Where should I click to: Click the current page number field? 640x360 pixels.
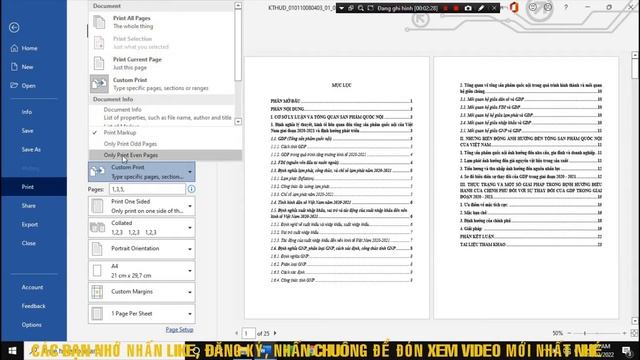248,333
